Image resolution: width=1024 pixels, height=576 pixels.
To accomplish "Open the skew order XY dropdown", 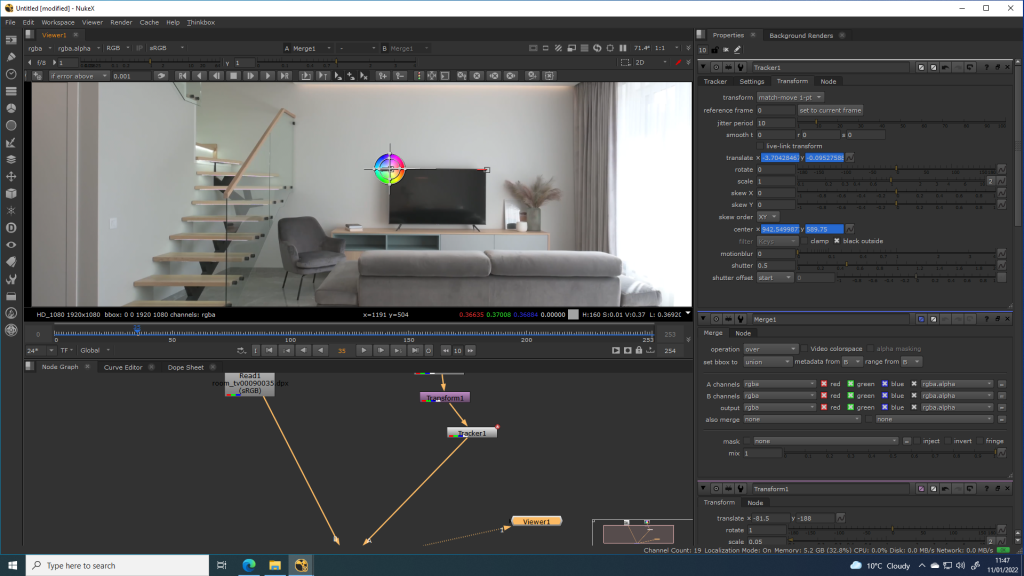I will [767, 216].
